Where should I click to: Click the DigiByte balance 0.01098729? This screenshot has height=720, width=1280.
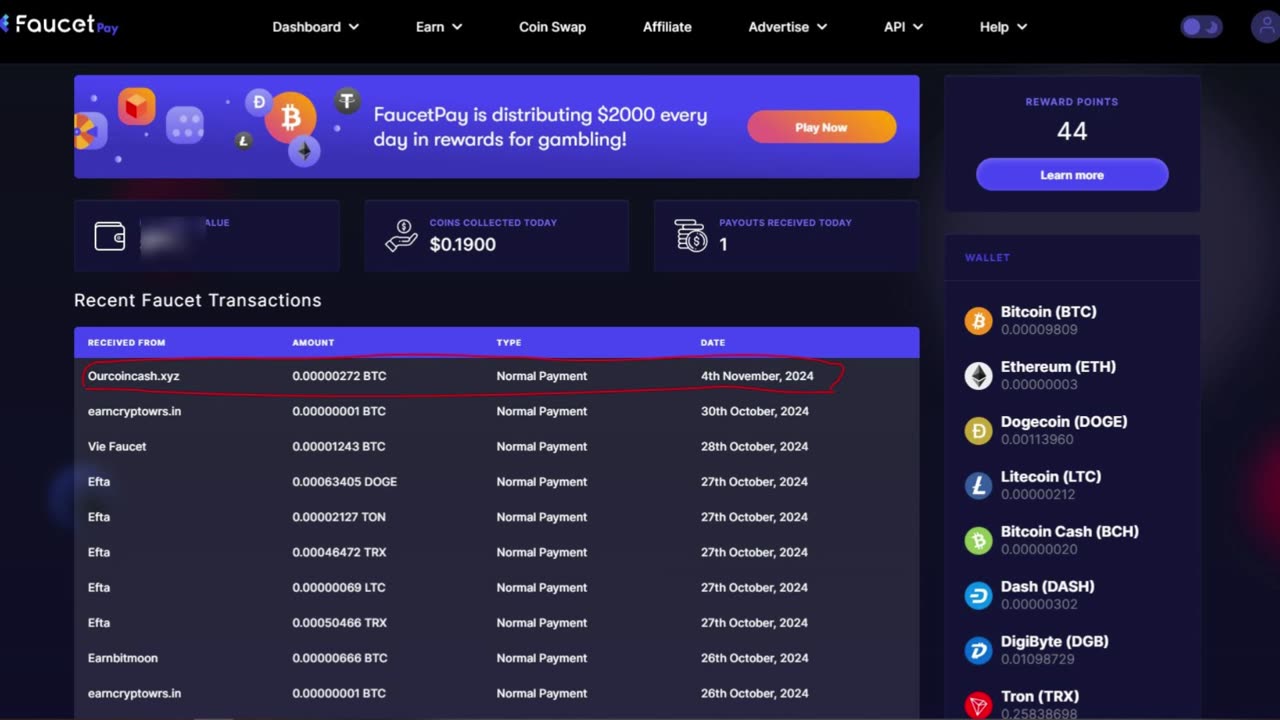click(1038, 659)
